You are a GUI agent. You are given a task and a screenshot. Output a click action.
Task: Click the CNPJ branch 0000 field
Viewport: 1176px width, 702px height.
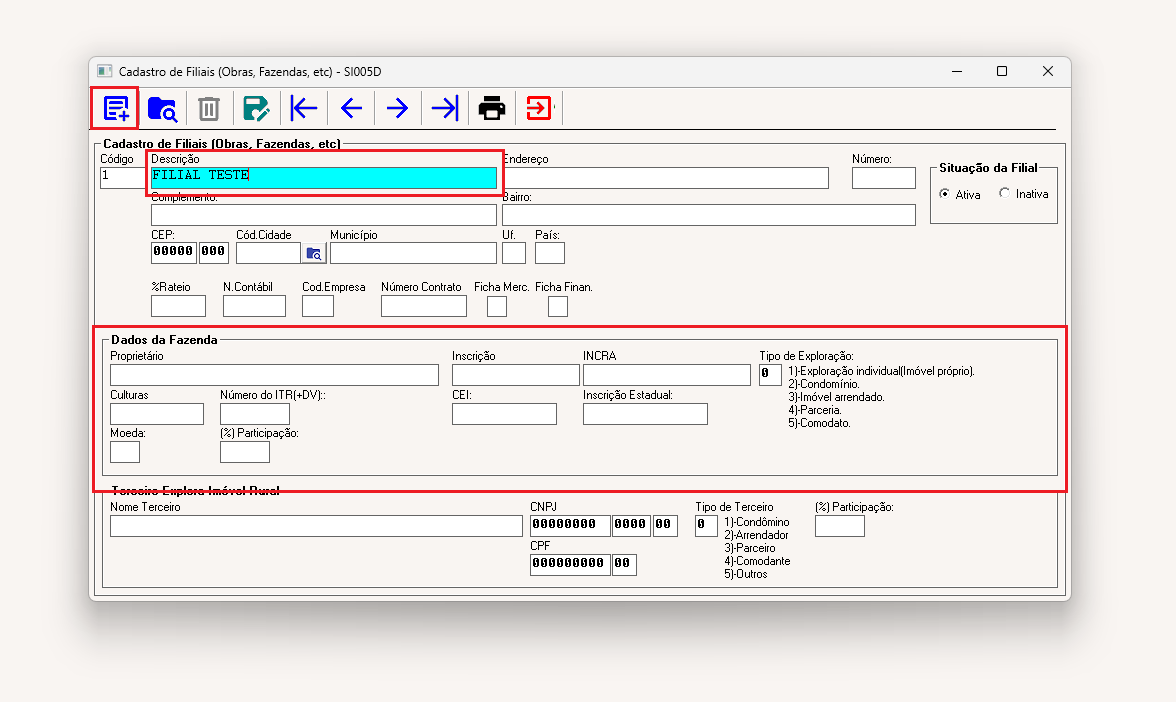click(631, 526)
